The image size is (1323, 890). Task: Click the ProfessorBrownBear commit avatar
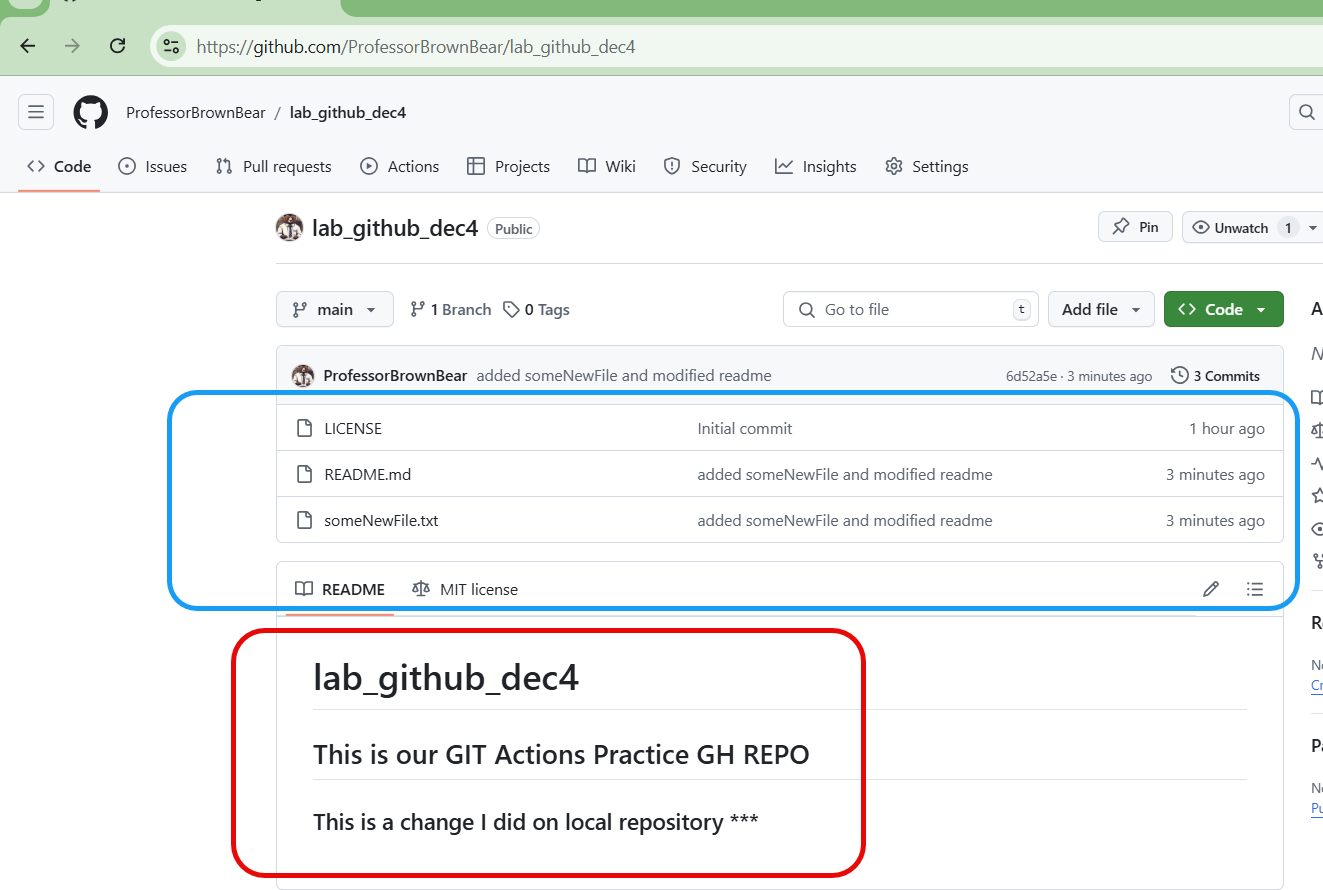pos(302,376)
